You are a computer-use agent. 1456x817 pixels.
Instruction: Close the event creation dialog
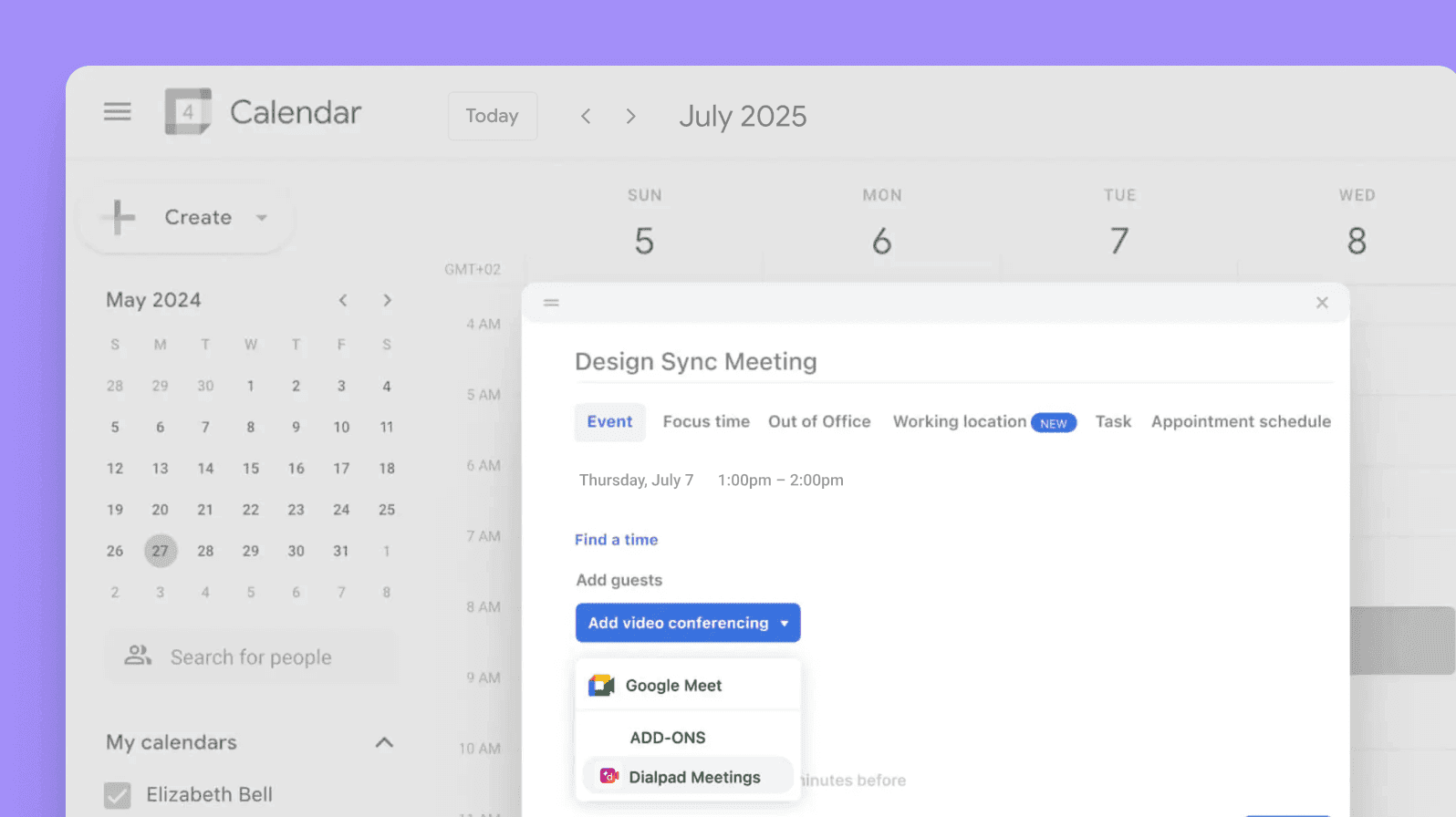1322,303
